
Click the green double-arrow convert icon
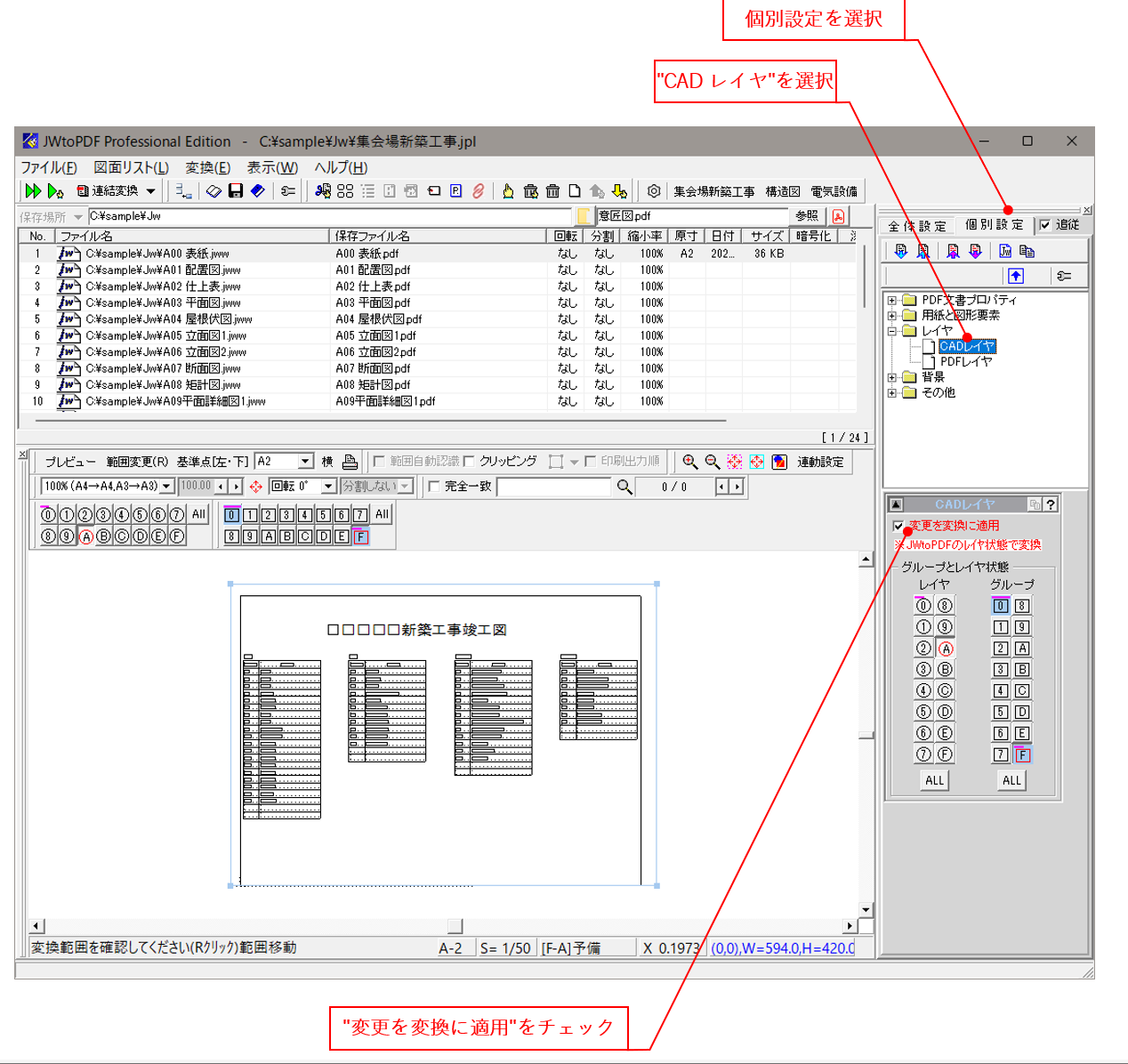tap(33, 191)
